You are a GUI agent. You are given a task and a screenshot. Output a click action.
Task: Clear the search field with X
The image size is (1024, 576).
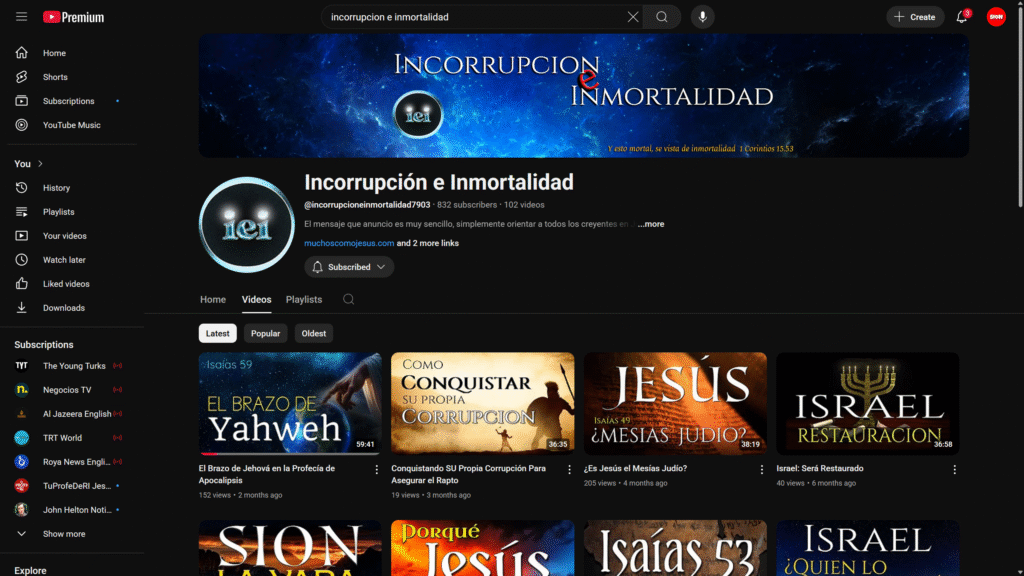click(633, 17)
